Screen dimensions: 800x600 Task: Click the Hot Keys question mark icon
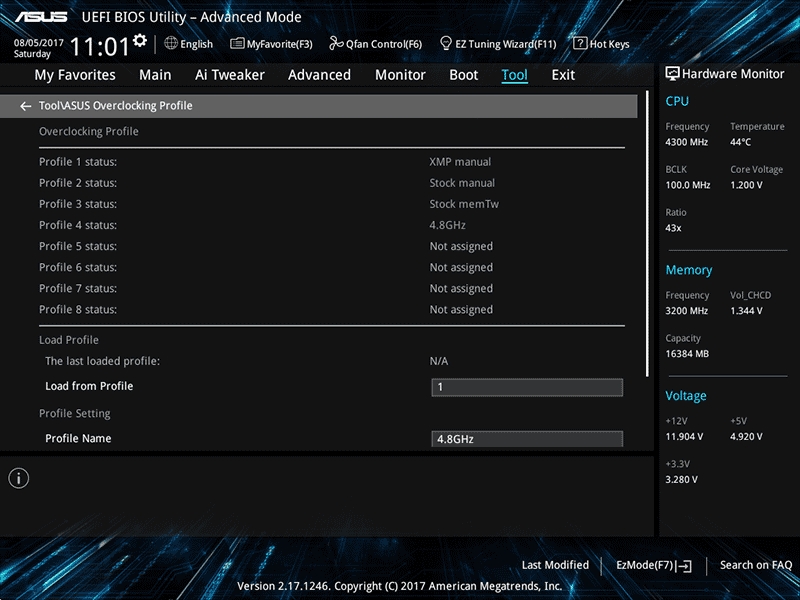point(580,43)
